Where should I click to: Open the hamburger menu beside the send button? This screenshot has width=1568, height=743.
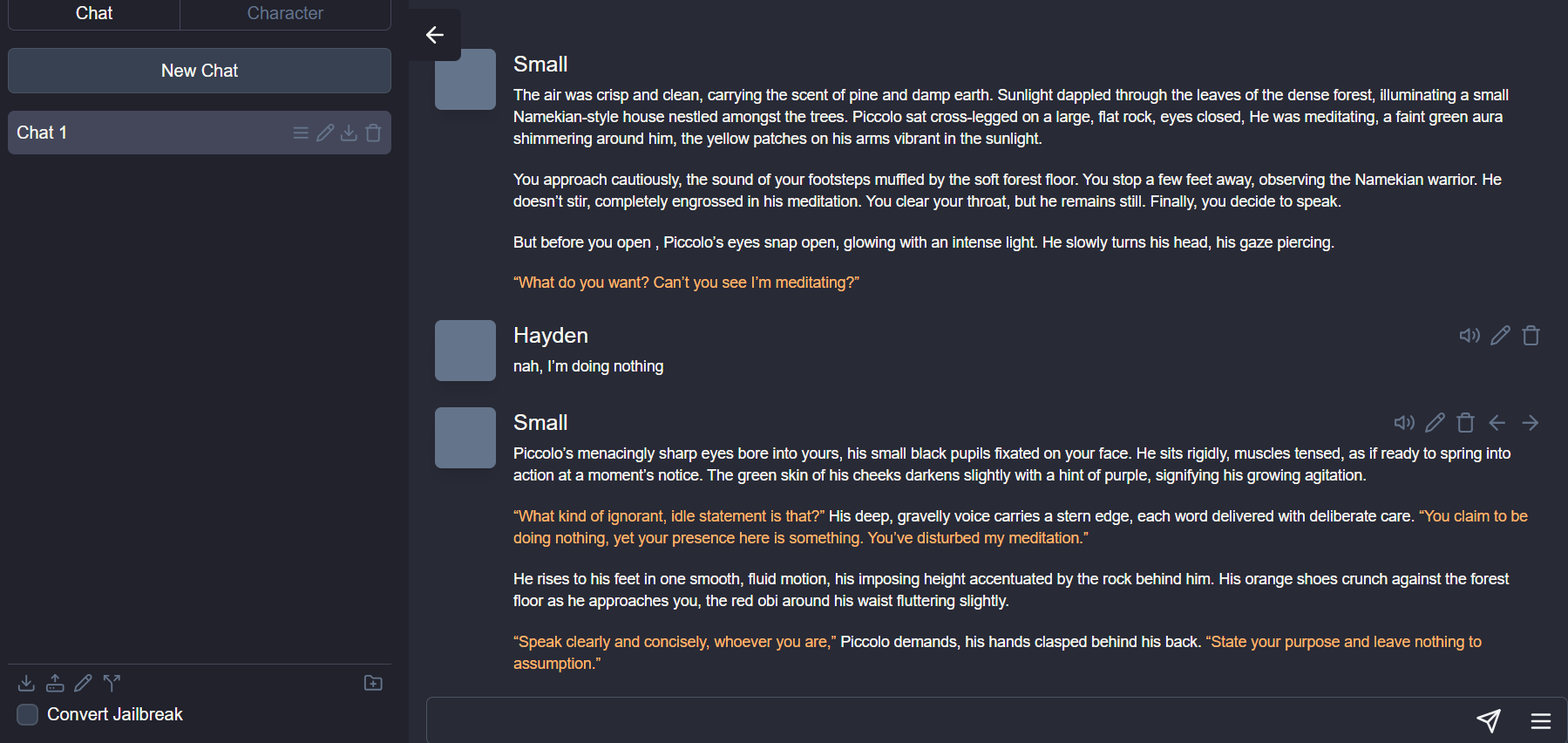pyautogui.click(x=1540, y=720)
